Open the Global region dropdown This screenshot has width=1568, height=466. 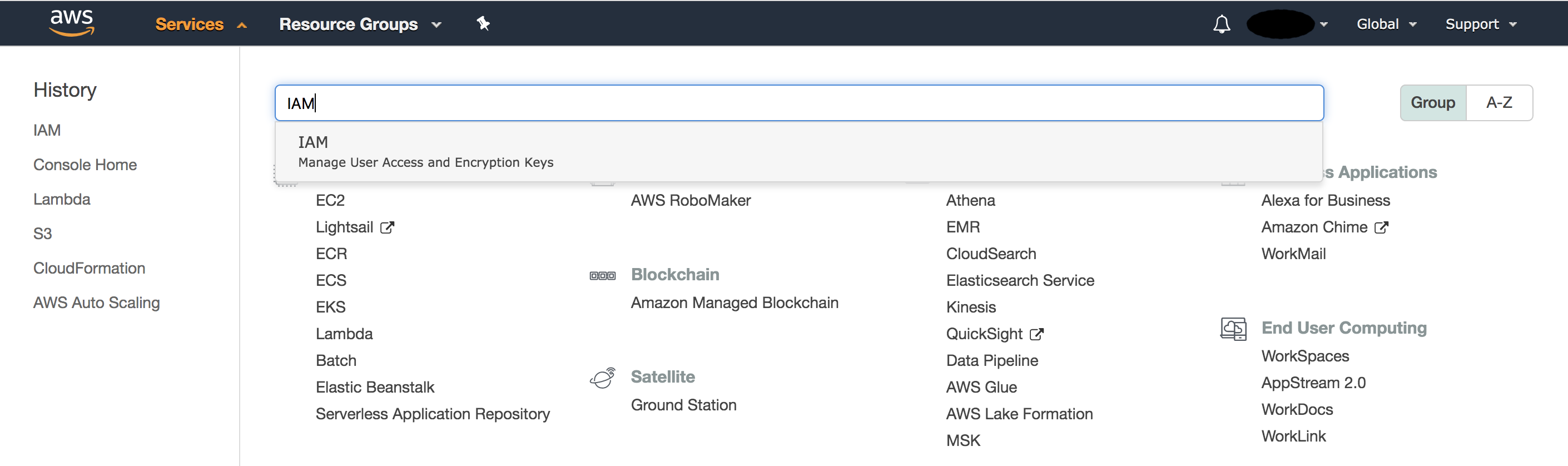pyautogui.click(x=1386, y=24)
